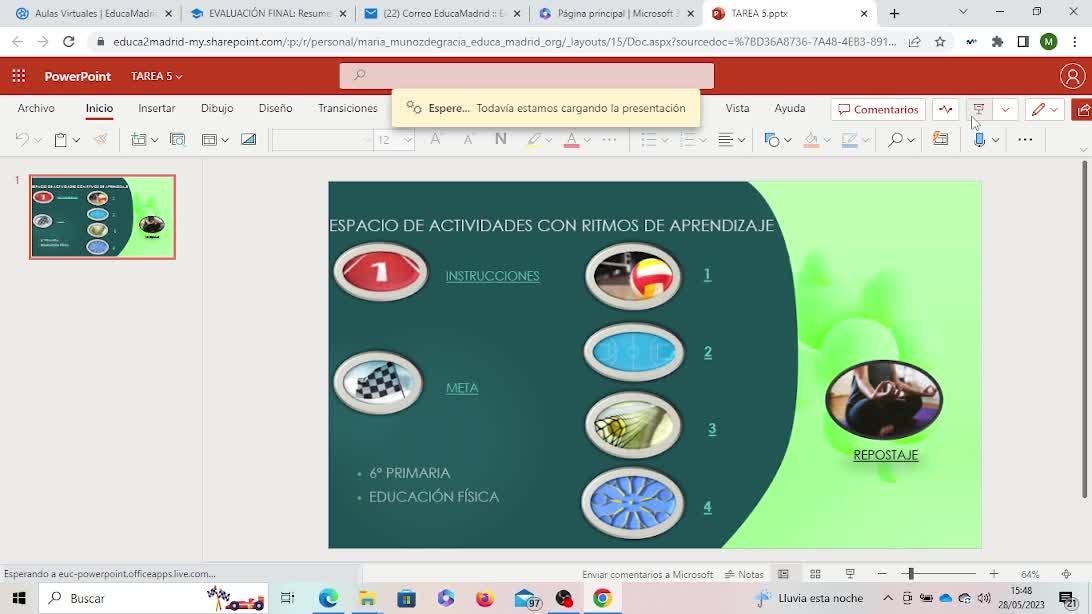
Task: Open the account profile icon
Action: point(1072,76)
